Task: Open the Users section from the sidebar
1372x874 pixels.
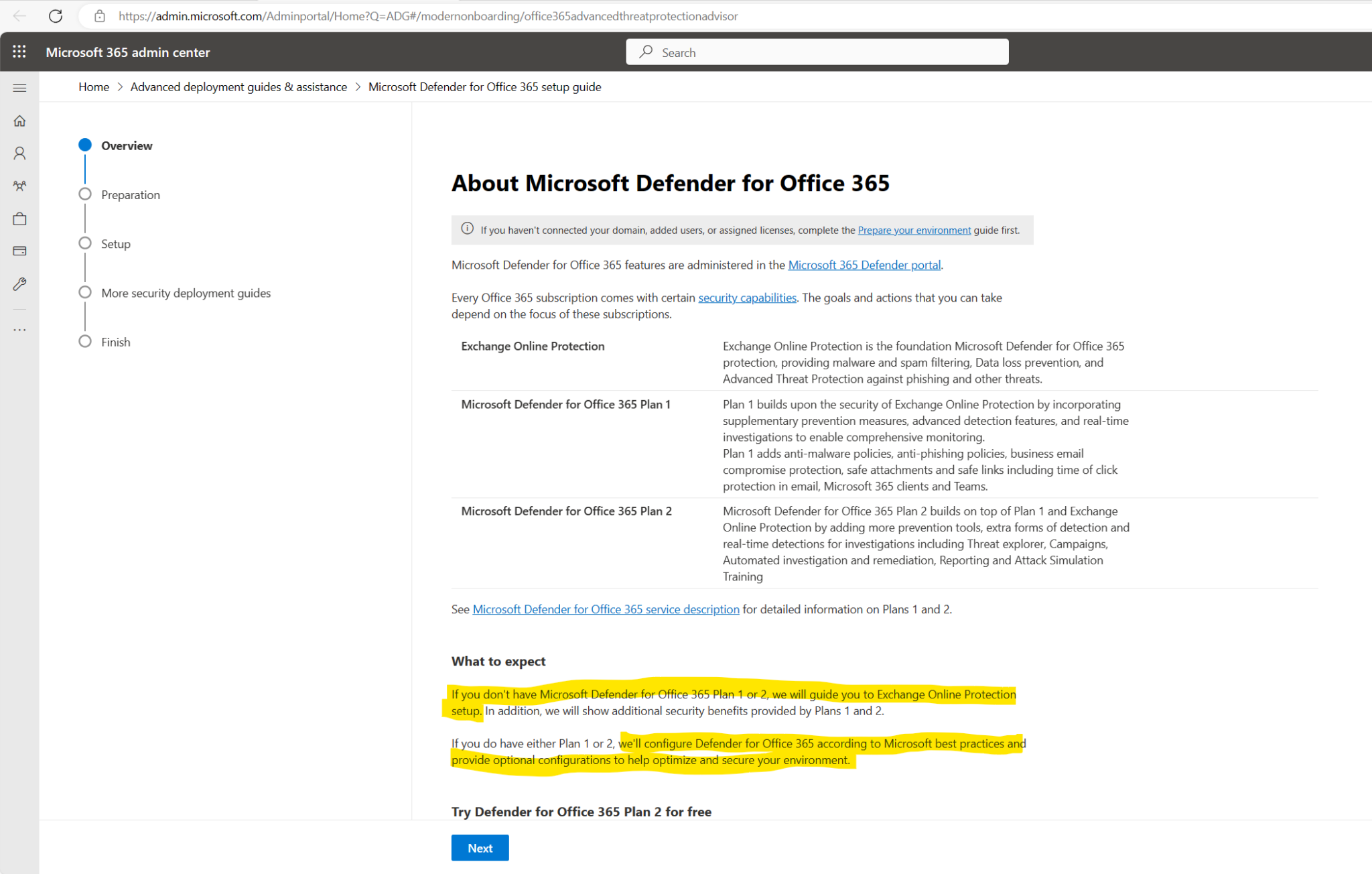Action: [x=19, y=153]
